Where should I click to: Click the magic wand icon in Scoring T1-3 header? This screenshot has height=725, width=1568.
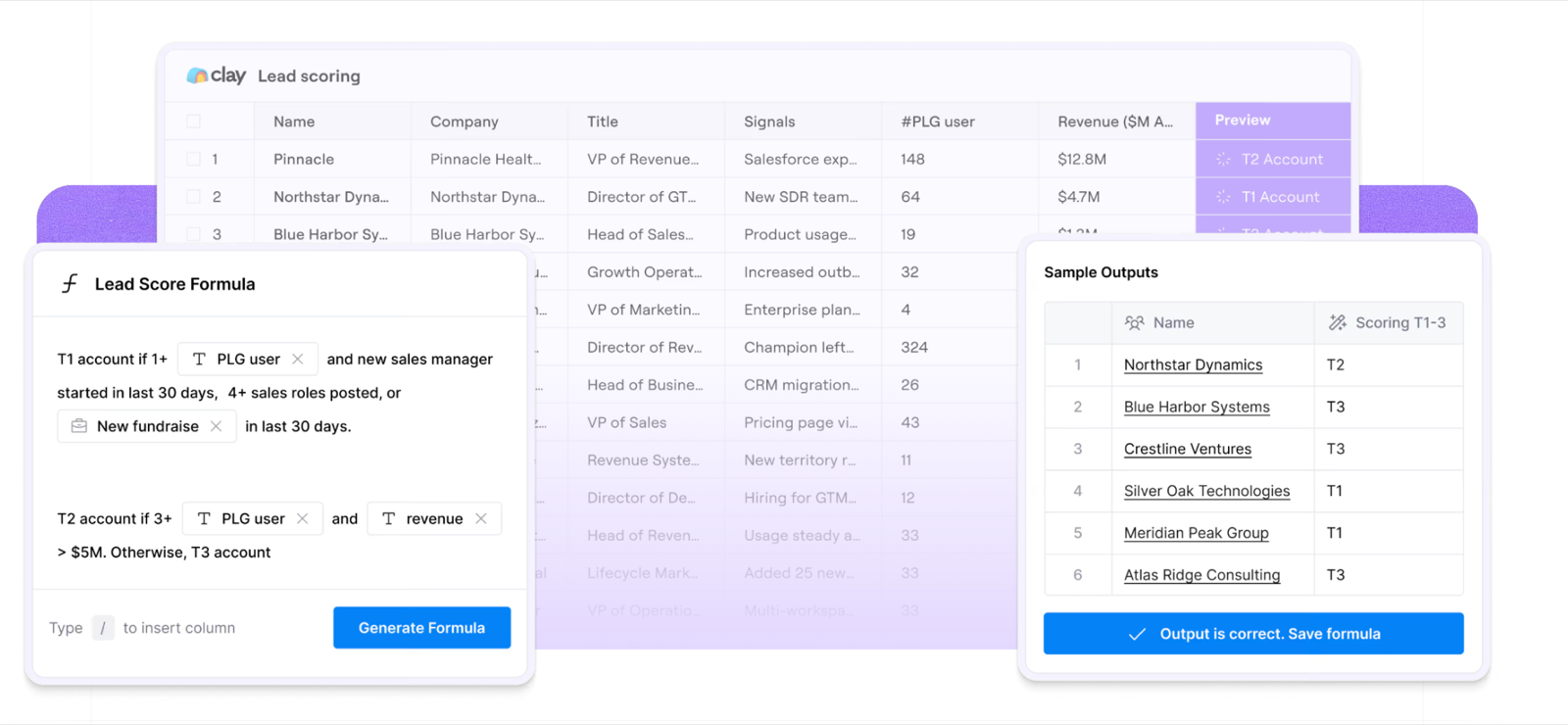(x=1338, y=323)
